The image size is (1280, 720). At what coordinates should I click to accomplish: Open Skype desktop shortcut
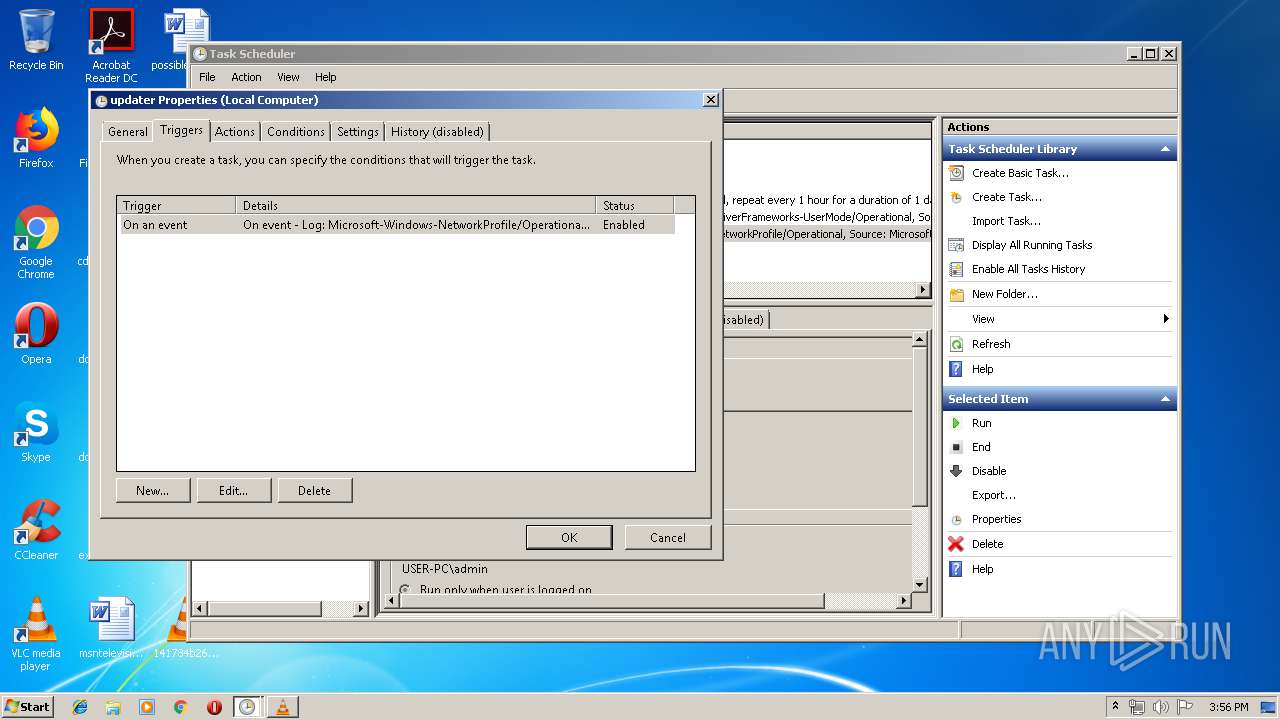coord(36,432)
